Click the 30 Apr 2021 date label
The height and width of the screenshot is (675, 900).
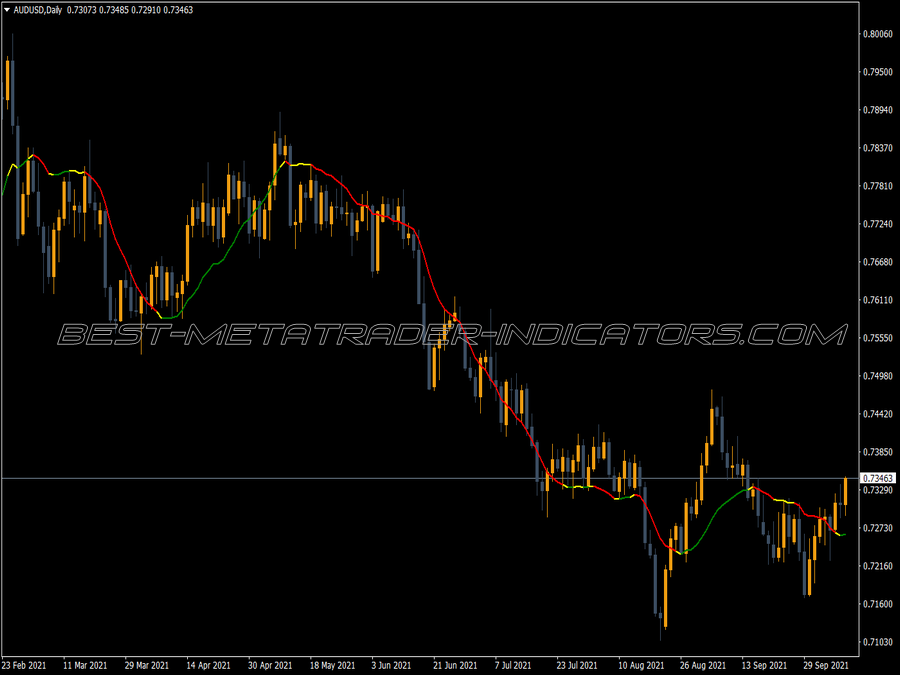[270, 665]
